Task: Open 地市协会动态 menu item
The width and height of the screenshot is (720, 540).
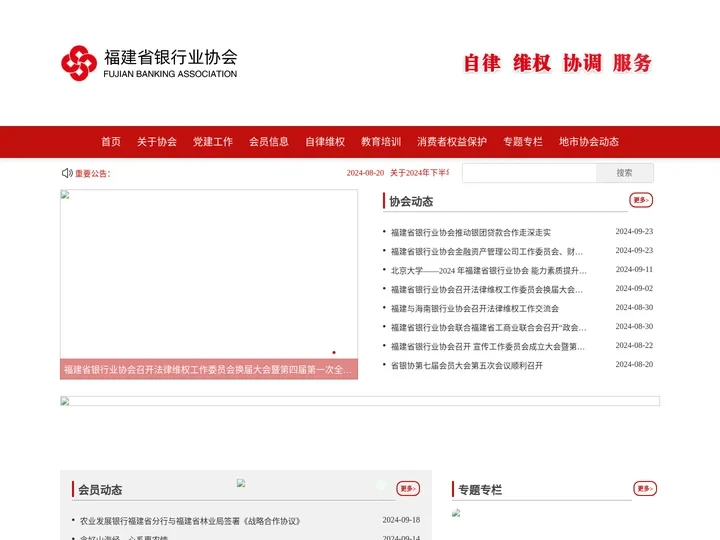Action: point(589,142)
